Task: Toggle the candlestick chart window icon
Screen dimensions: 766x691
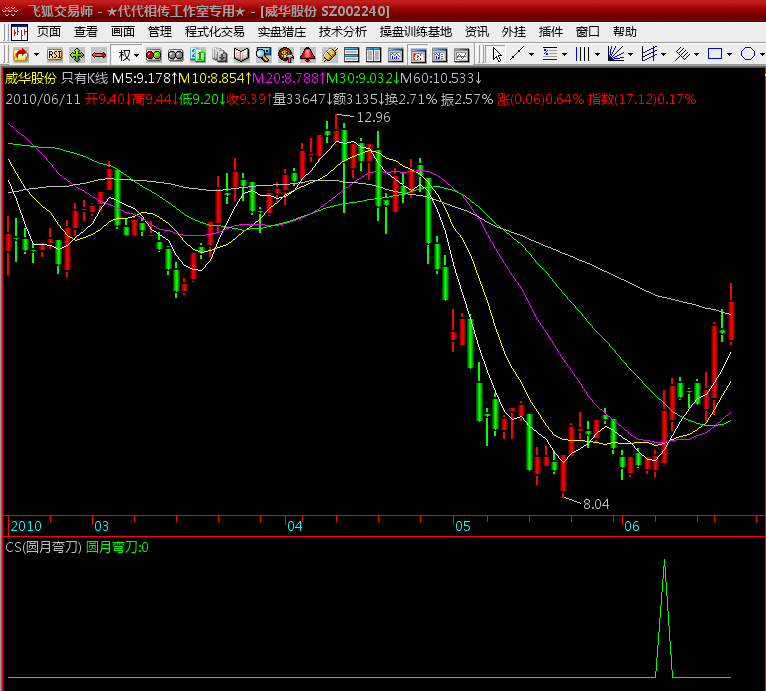Action: click(x=418, y=55)
